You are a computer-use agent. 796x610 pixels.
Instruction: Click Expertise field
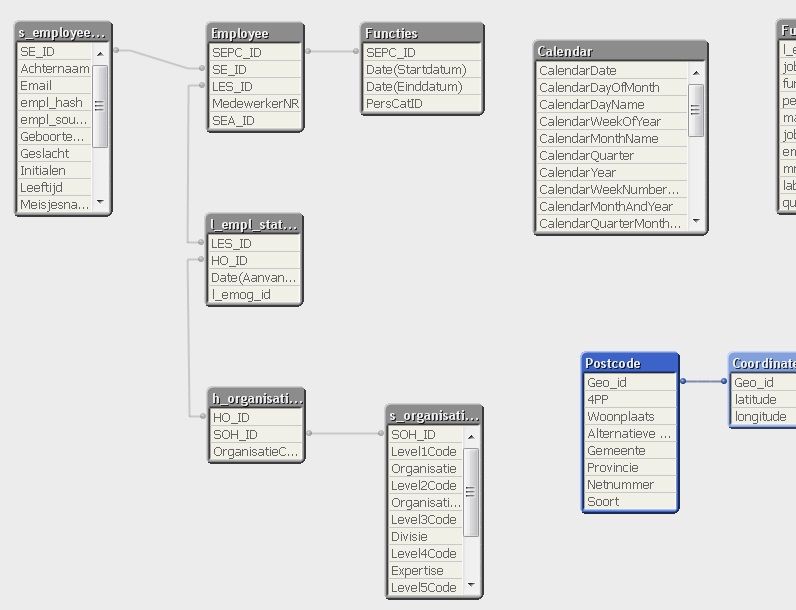(425, 571)
